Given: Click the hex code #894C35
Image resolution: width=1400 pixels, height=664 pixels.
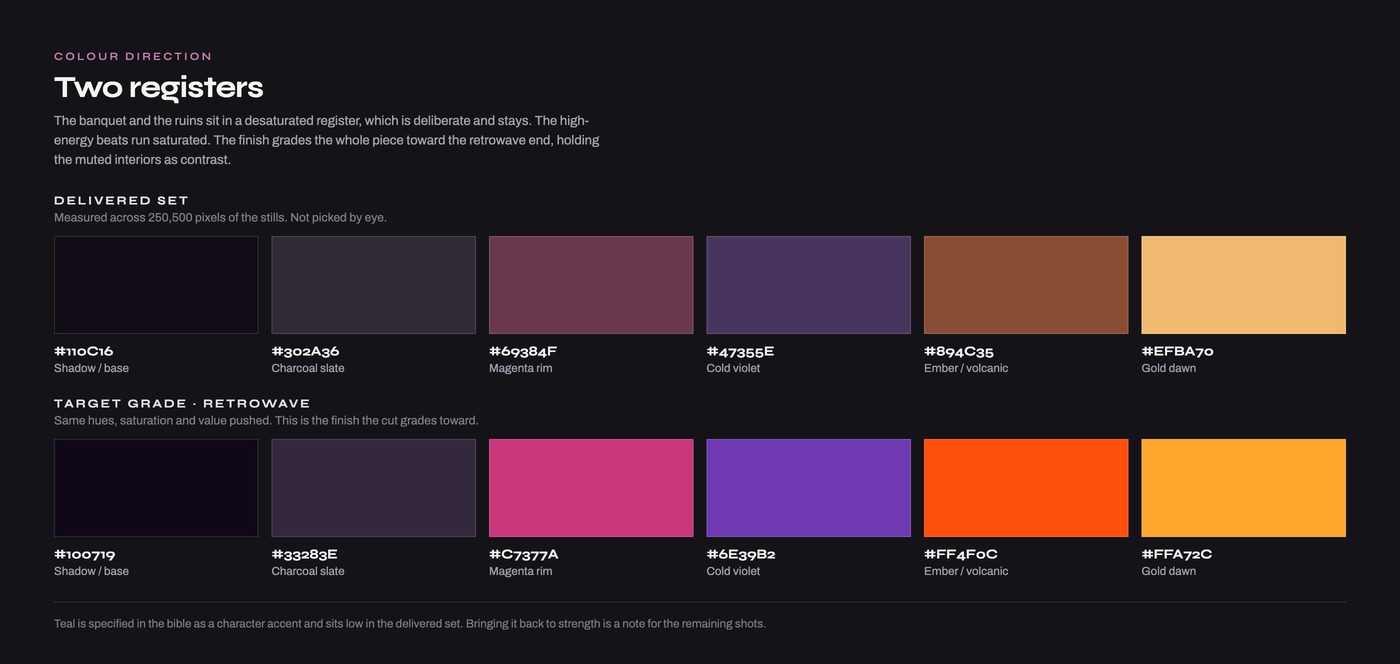Looking at the screenshot, I should point(959,351).
